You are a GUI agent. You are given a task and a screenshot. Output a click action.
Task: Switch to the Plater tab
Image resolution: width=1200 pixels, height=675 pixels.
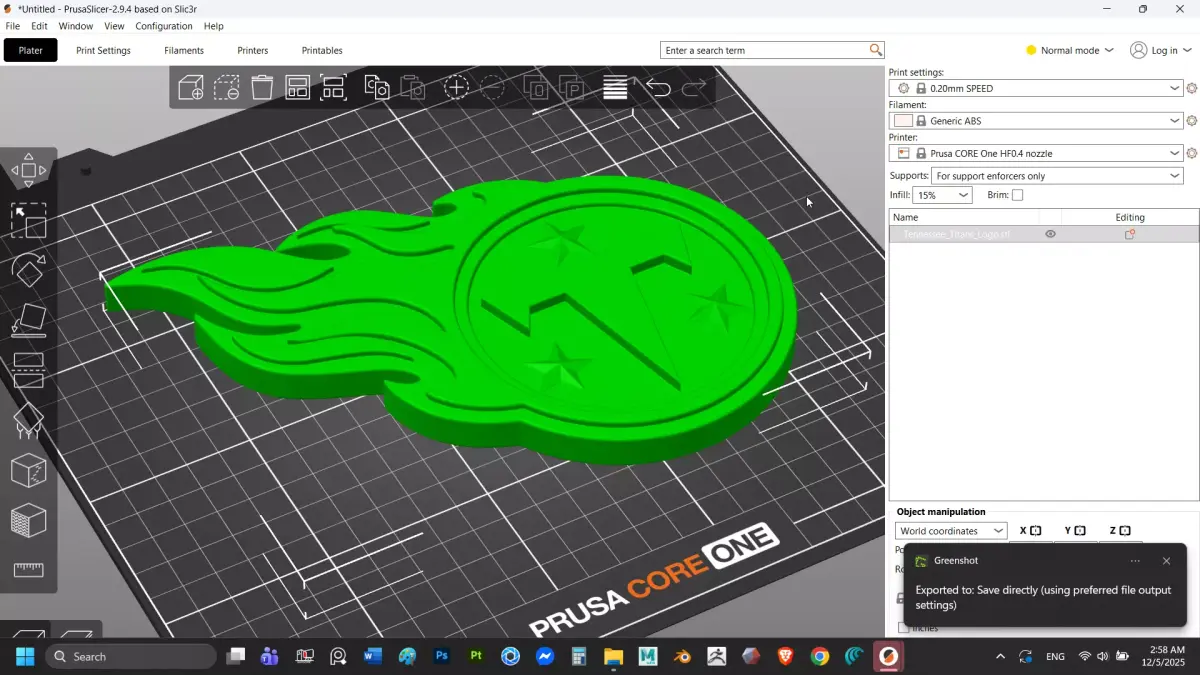point(31,50)
